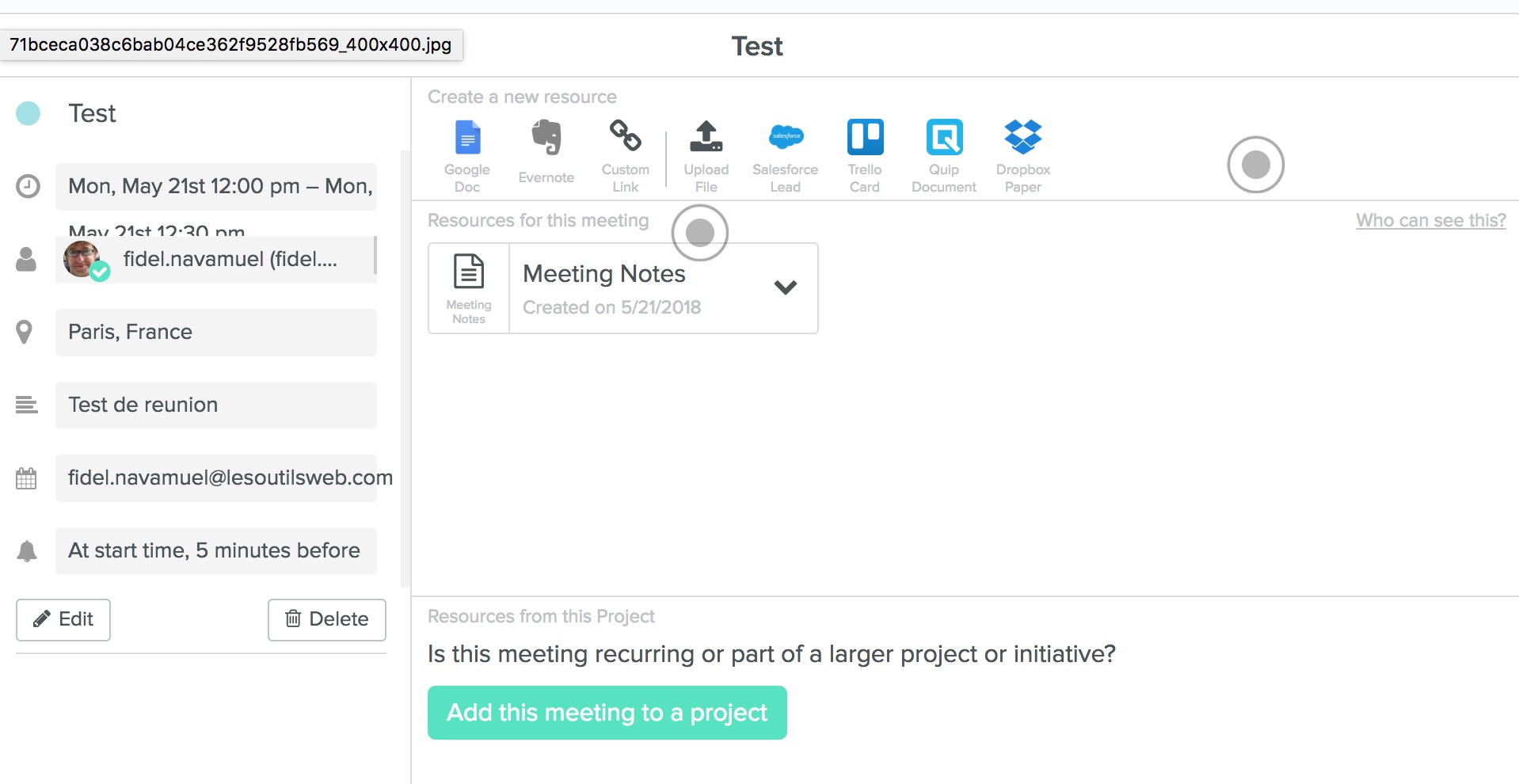Click the bell reminder icon
The height and width of the screenshot is (784, 1519).
click(26, 550)
